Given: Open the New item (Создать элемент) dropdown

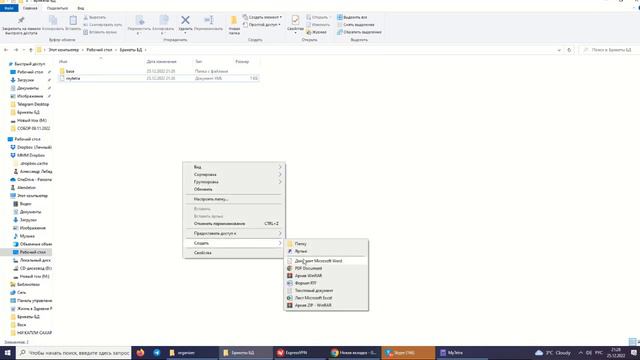Looking at the screenshot, I should pos(262,17).
